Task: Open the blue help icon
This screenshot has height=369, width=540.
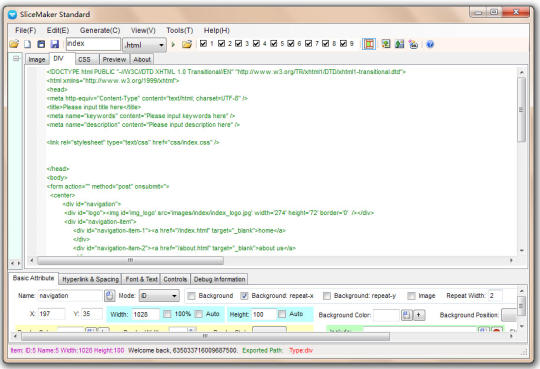Action: coord(430,44)
